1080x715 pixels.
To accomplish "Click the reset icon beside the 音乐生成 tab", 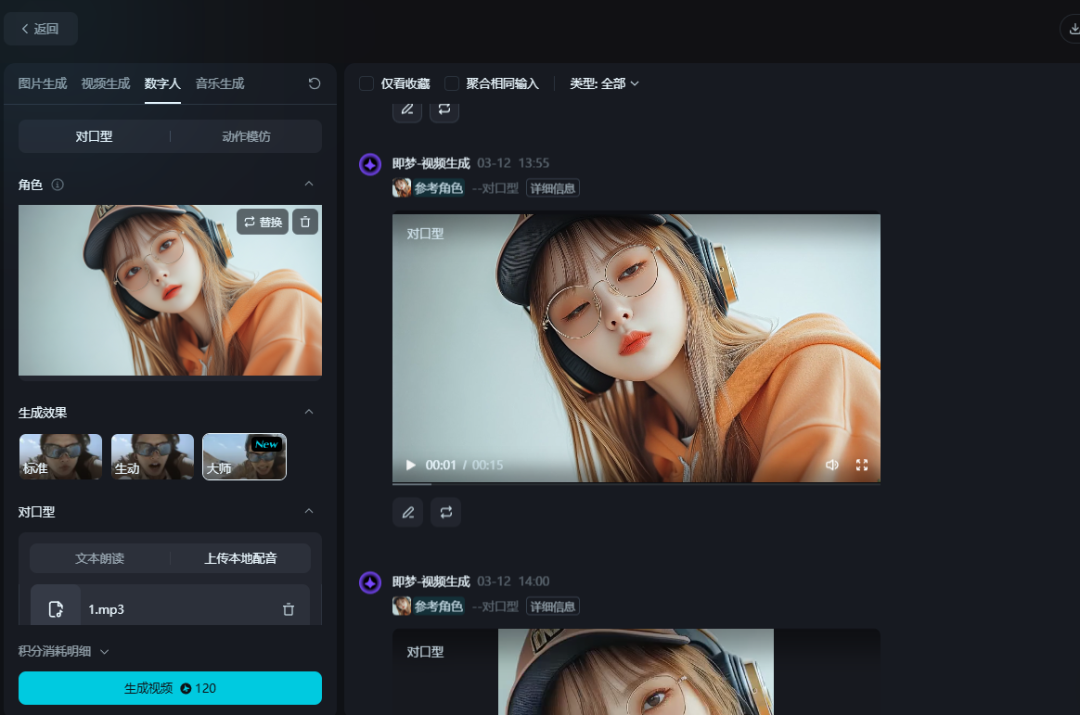I will pyautogui.click(x=314, y=83).
